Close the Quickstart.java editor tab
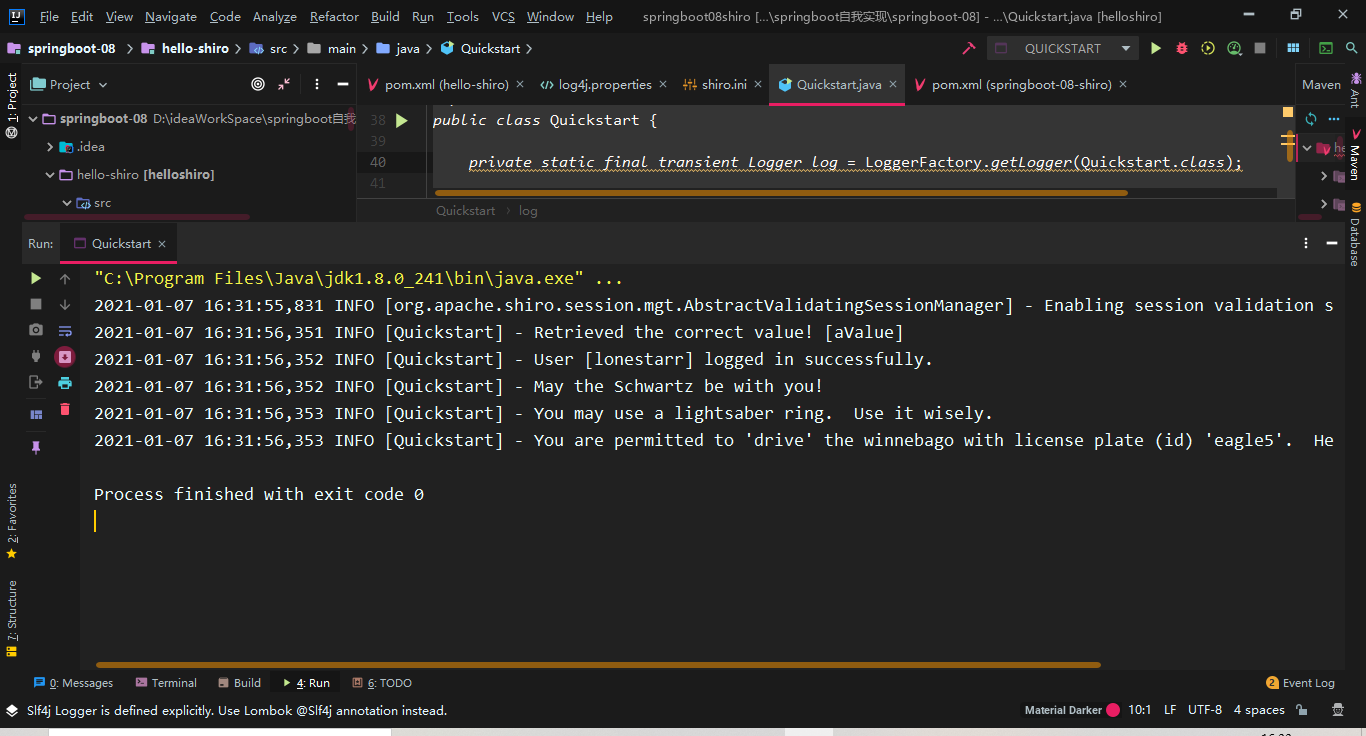Image resolution: width=1366 pixels, height=736 pixels. pyautogui.click(x=893, y=85)
